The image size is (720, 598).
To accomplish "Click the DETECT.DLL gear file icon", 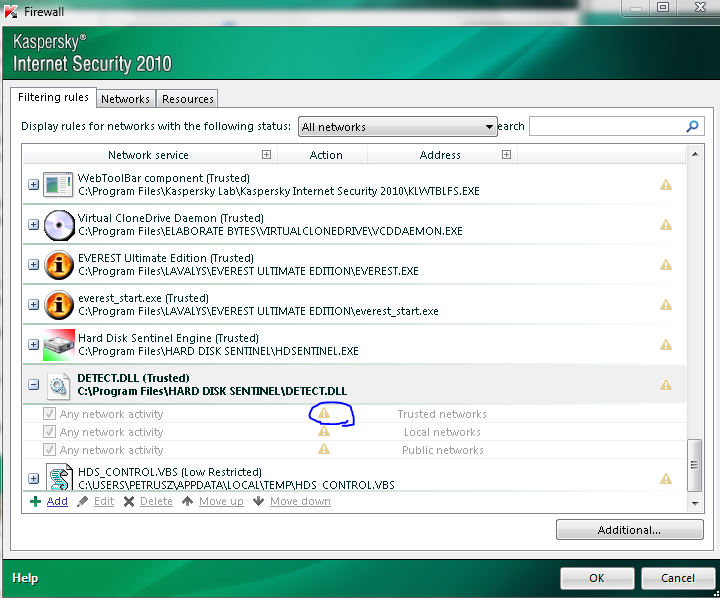I will (x=58, y=386).
